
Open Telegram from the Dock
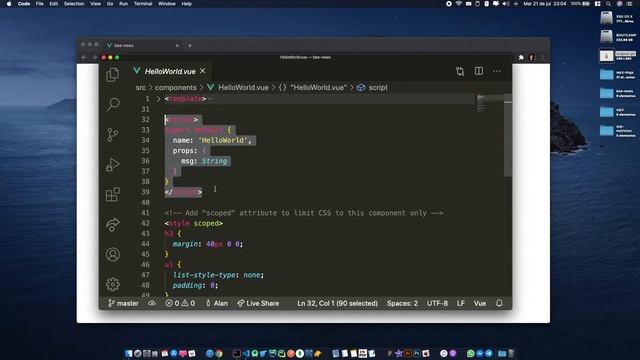489,353
